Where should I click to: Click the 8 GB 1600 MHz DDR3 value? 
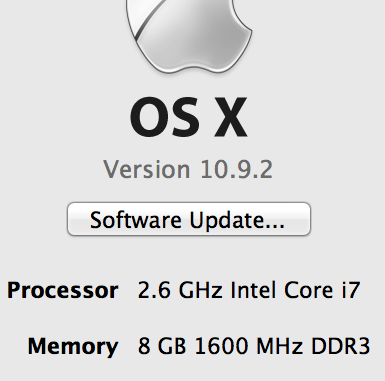point(254,346)
